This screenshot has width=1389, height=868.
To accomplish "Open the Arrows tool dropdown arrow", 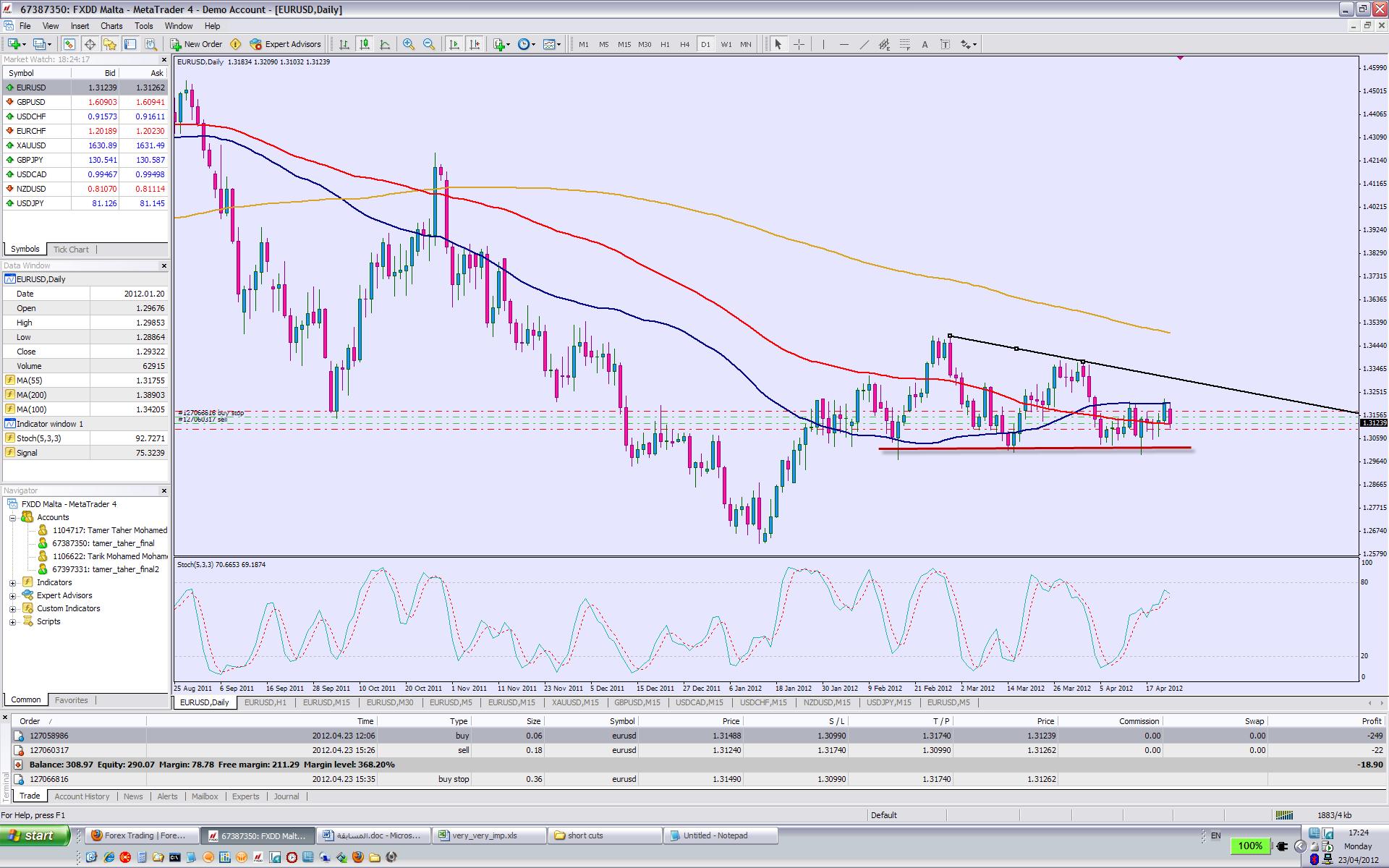I will (x=975, y=44).
